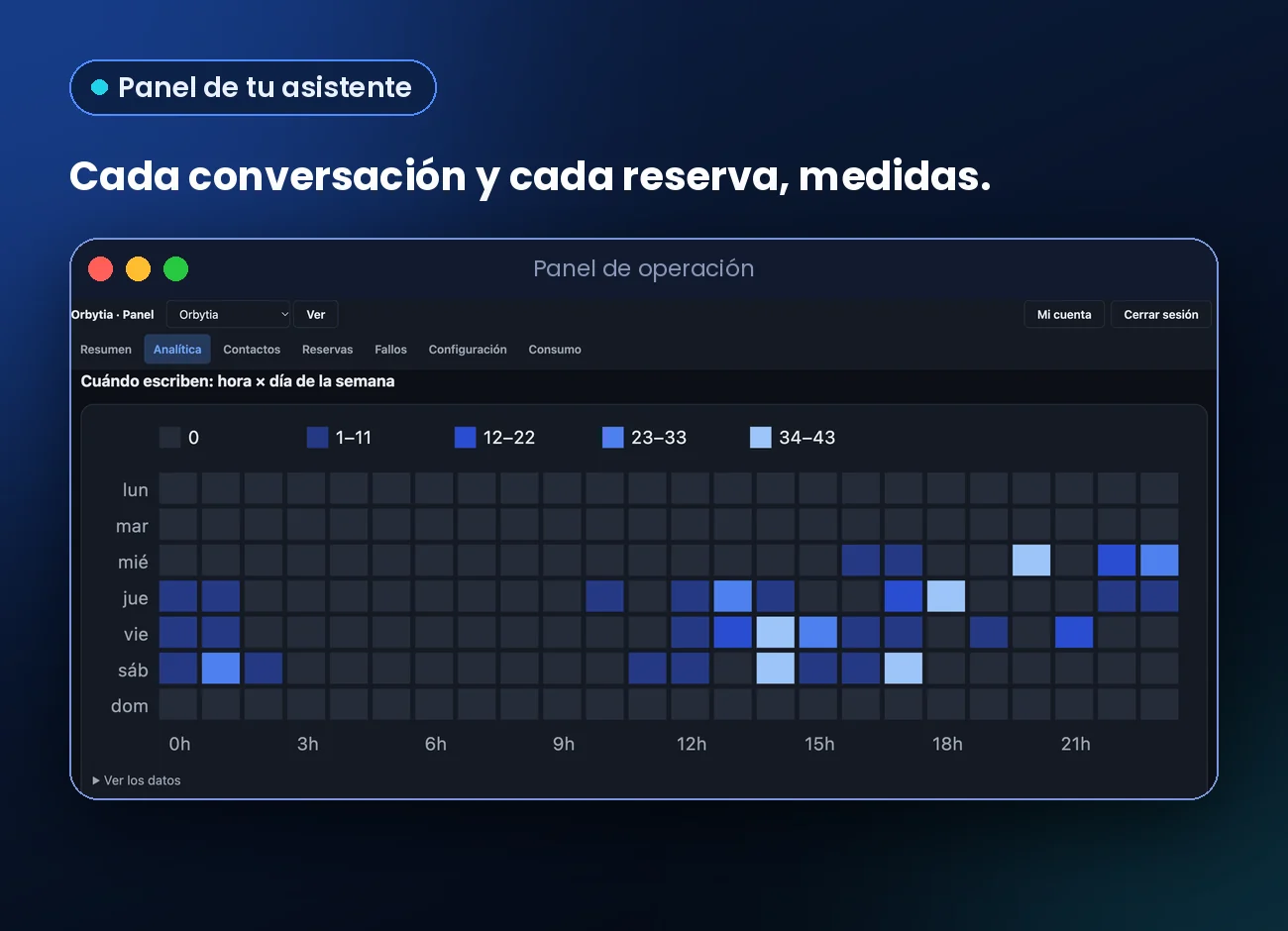Select the jue 18h heatmap cell
This screenshot has height=931, width=1288.
(946, 596)
